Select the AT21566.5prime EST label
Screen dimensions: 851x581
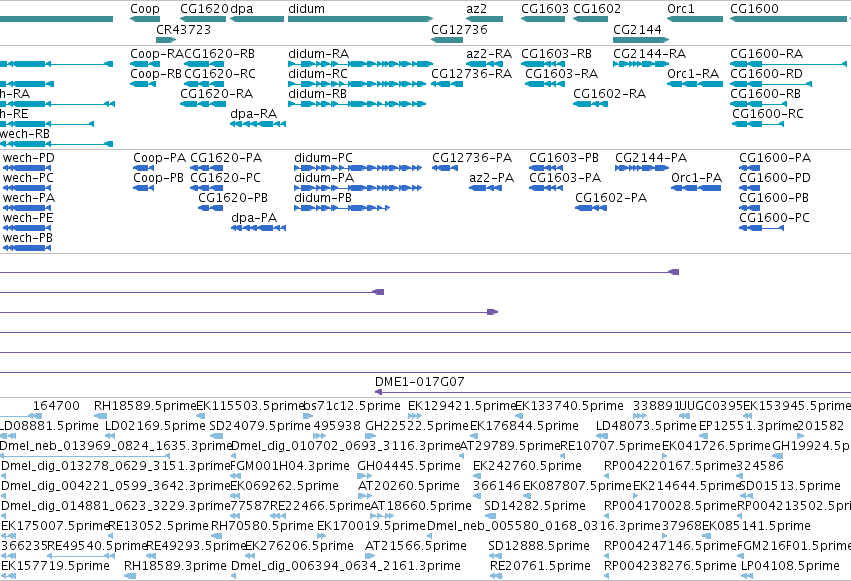[416, 546]
